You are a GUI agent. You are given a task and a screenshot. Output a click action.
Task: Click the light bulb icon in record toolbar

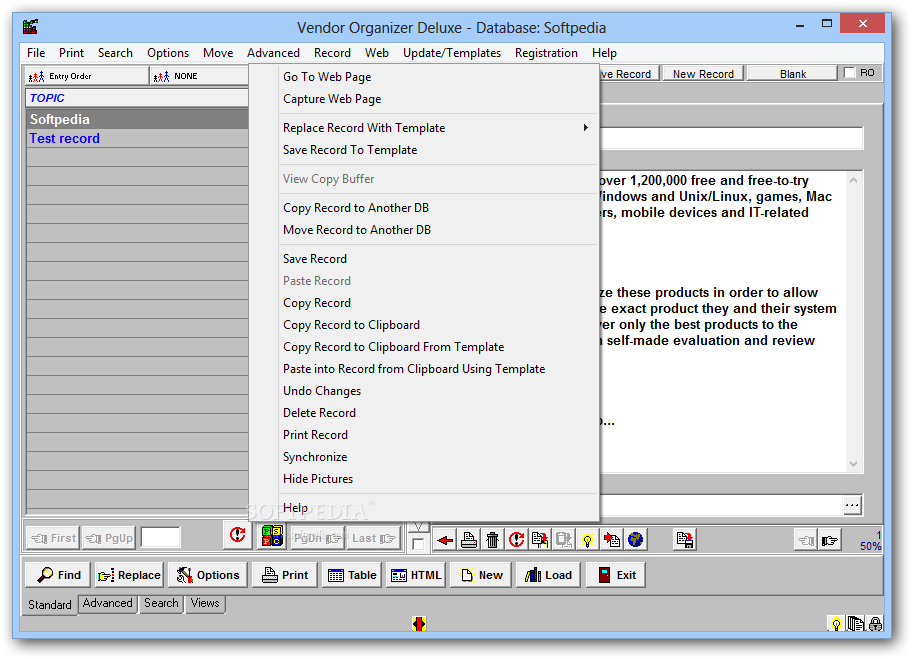coord(587,540)
